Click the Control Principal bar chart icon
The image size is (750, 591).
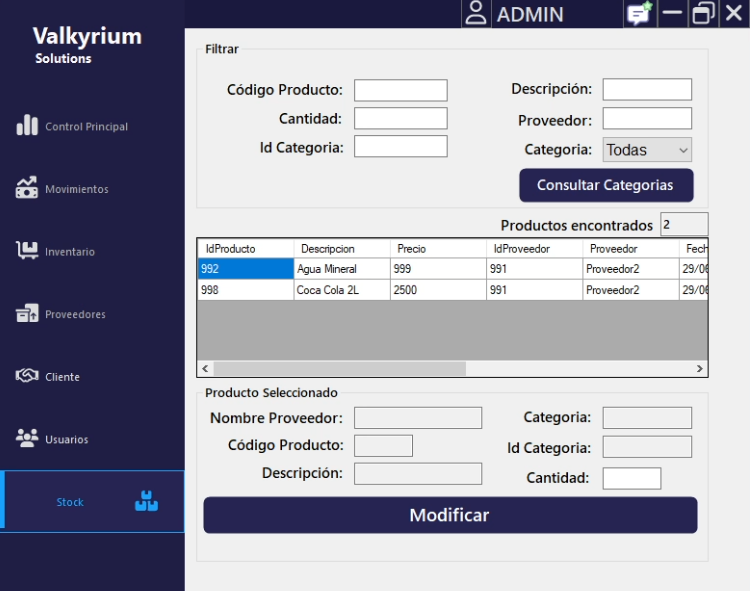(x=27, y=126)
